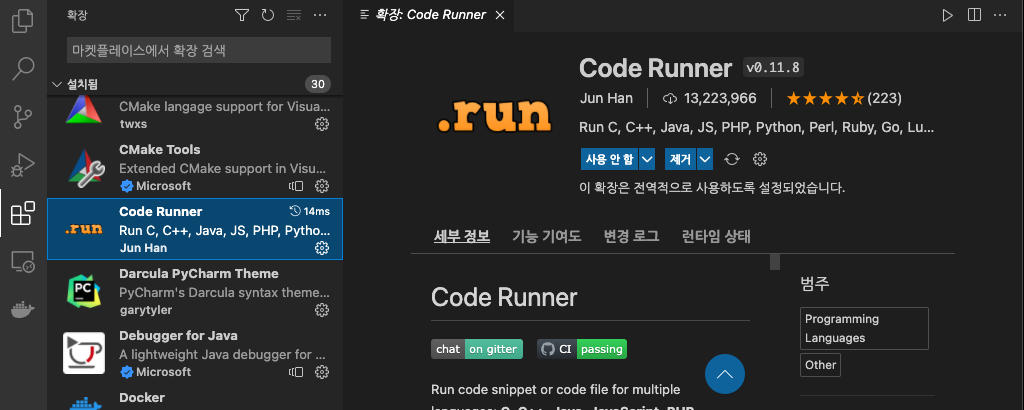
Task: Open the Run and Debug view
Action: tap(23, 165)
